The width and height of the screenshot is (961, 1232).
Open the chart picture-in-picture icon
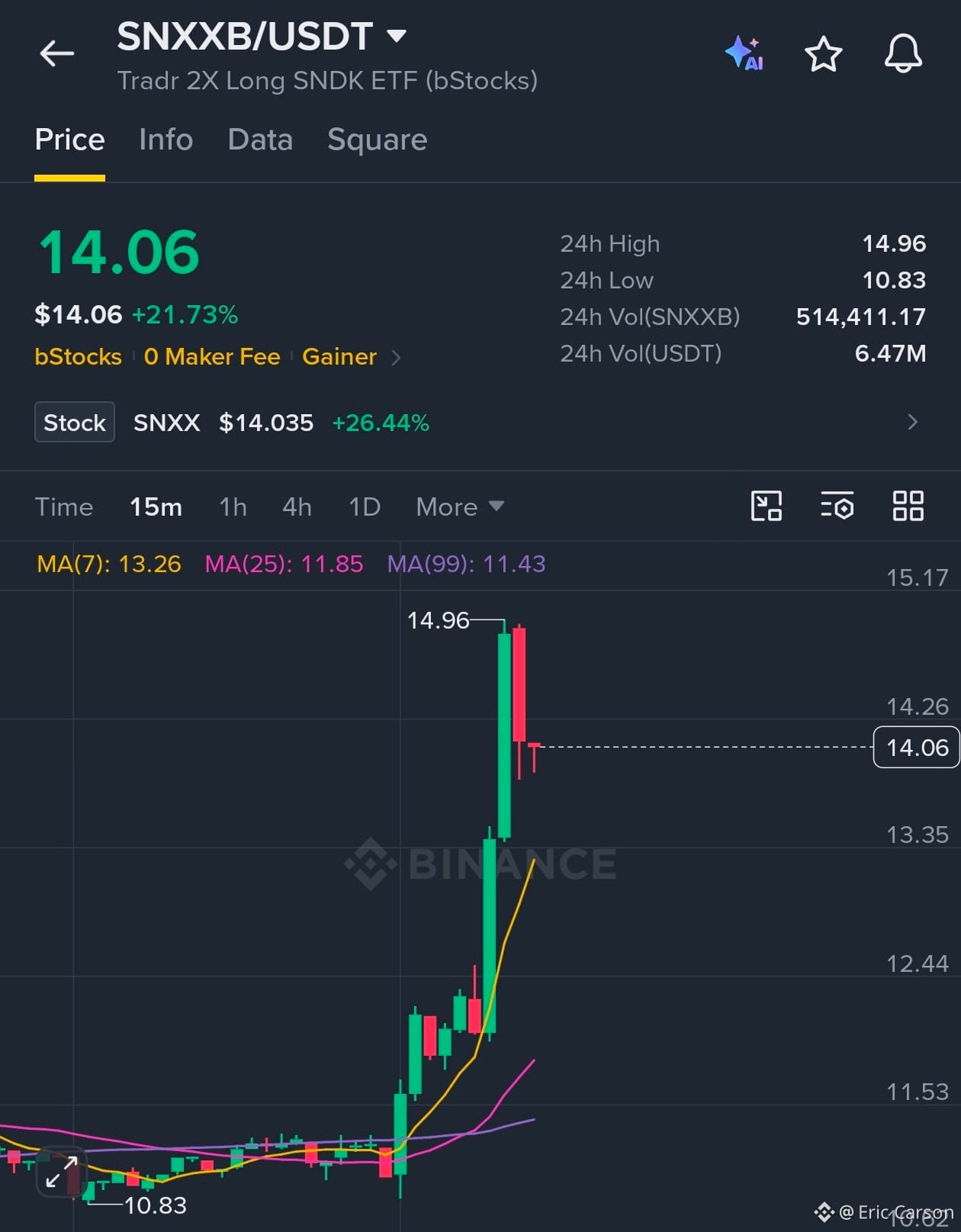click(x=767, y=506)
